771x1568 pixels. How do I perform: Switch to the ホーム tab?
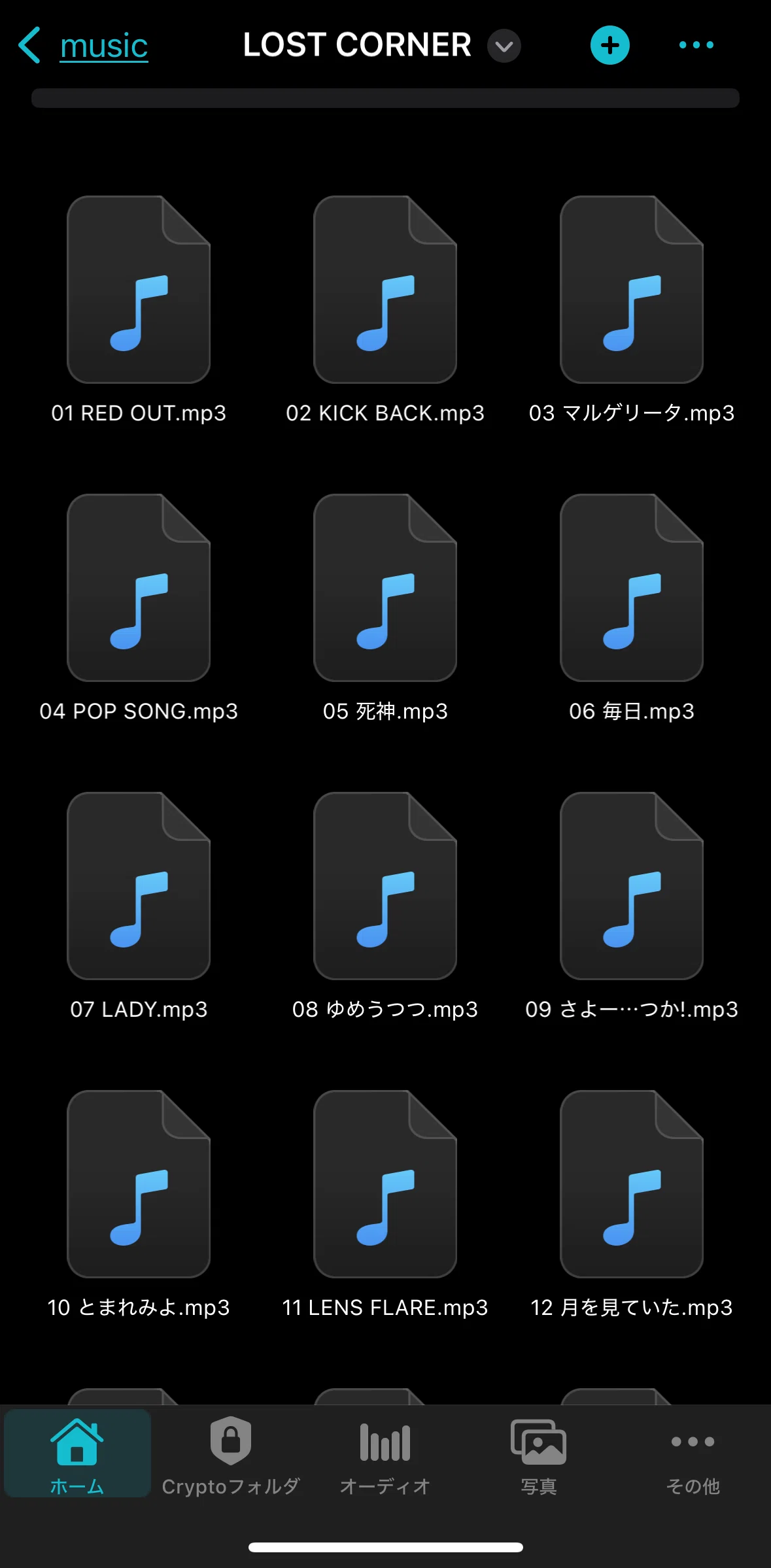77,1454
